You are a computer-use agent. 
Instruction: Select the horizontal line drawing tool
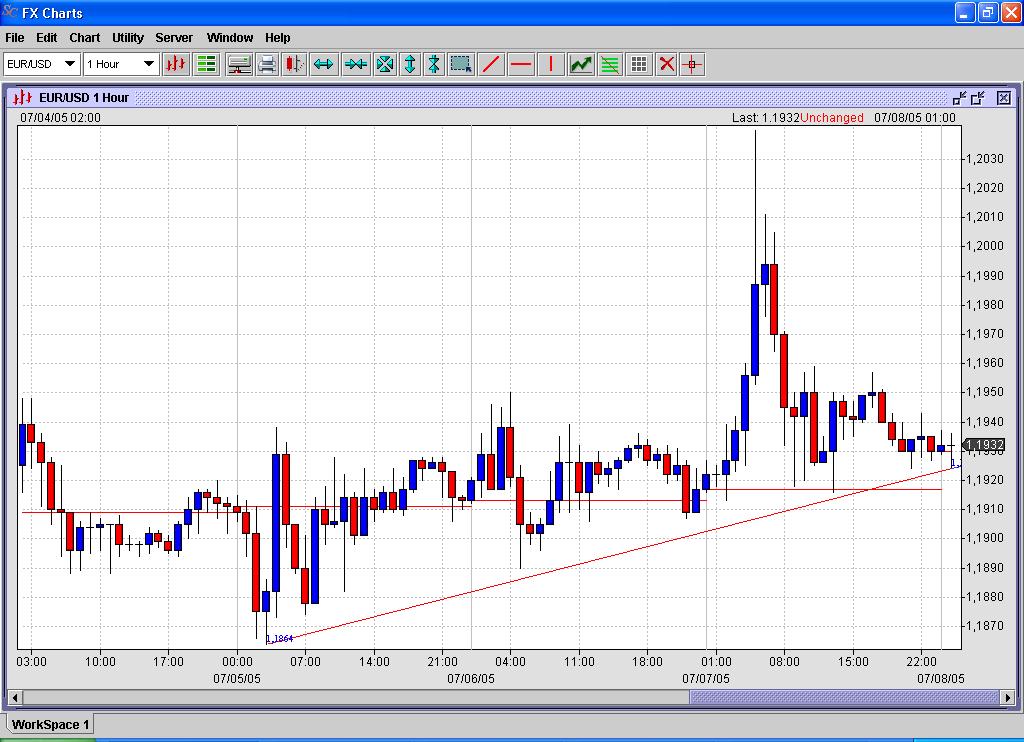[x=520, y=64]
